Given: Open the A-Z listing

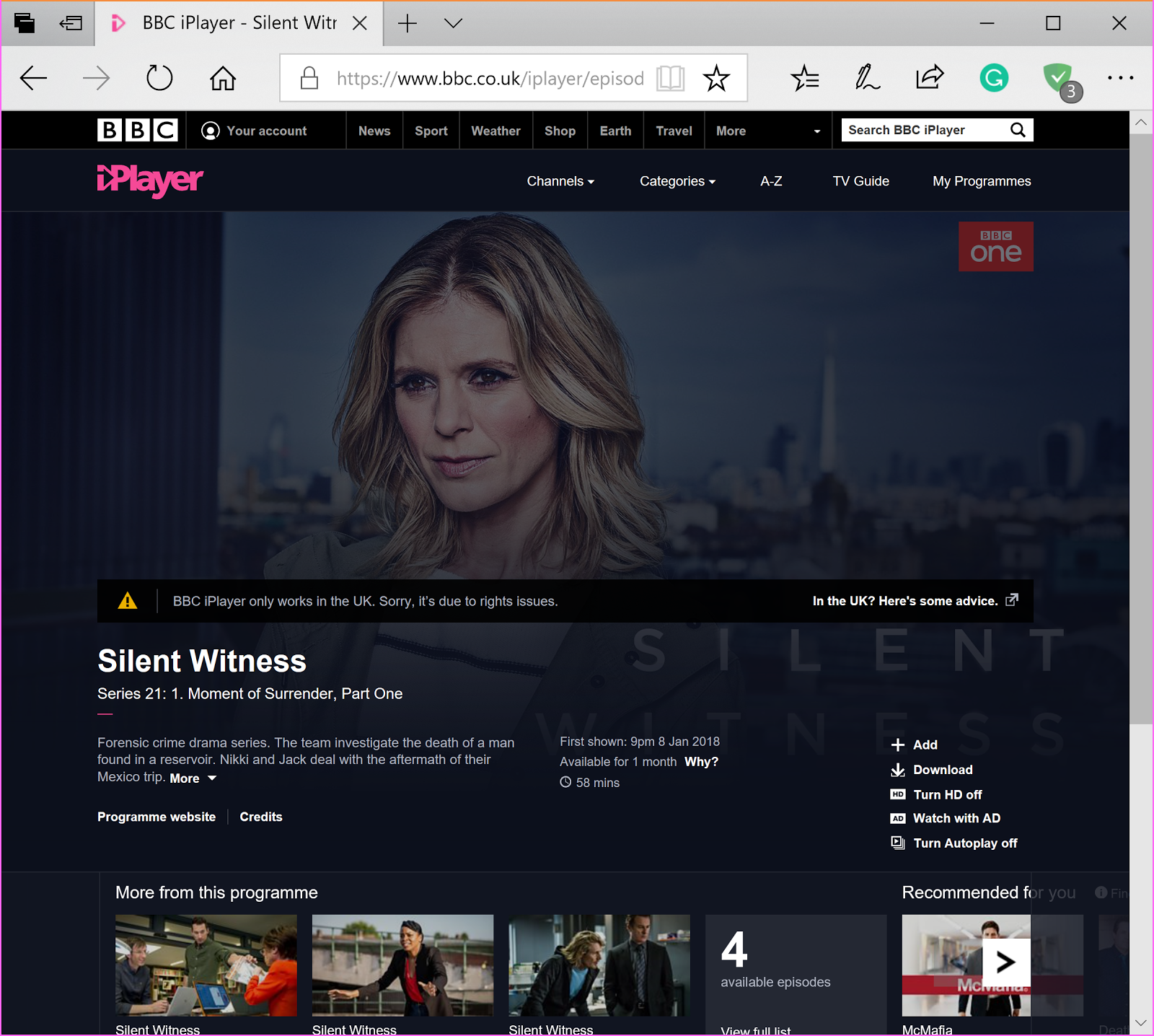Looking at the screenshot, I should 771,181.
